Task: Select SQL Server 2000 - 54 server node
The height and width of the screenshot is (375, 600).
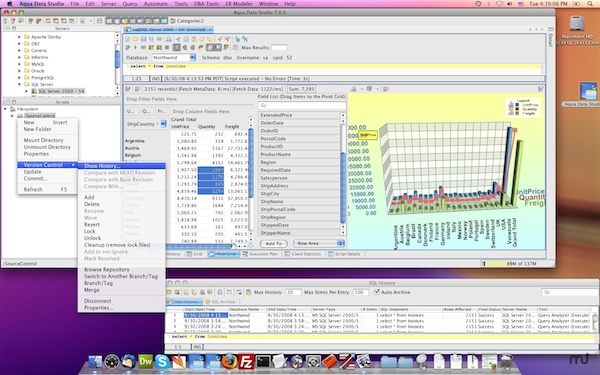Action: coord(61,91)
